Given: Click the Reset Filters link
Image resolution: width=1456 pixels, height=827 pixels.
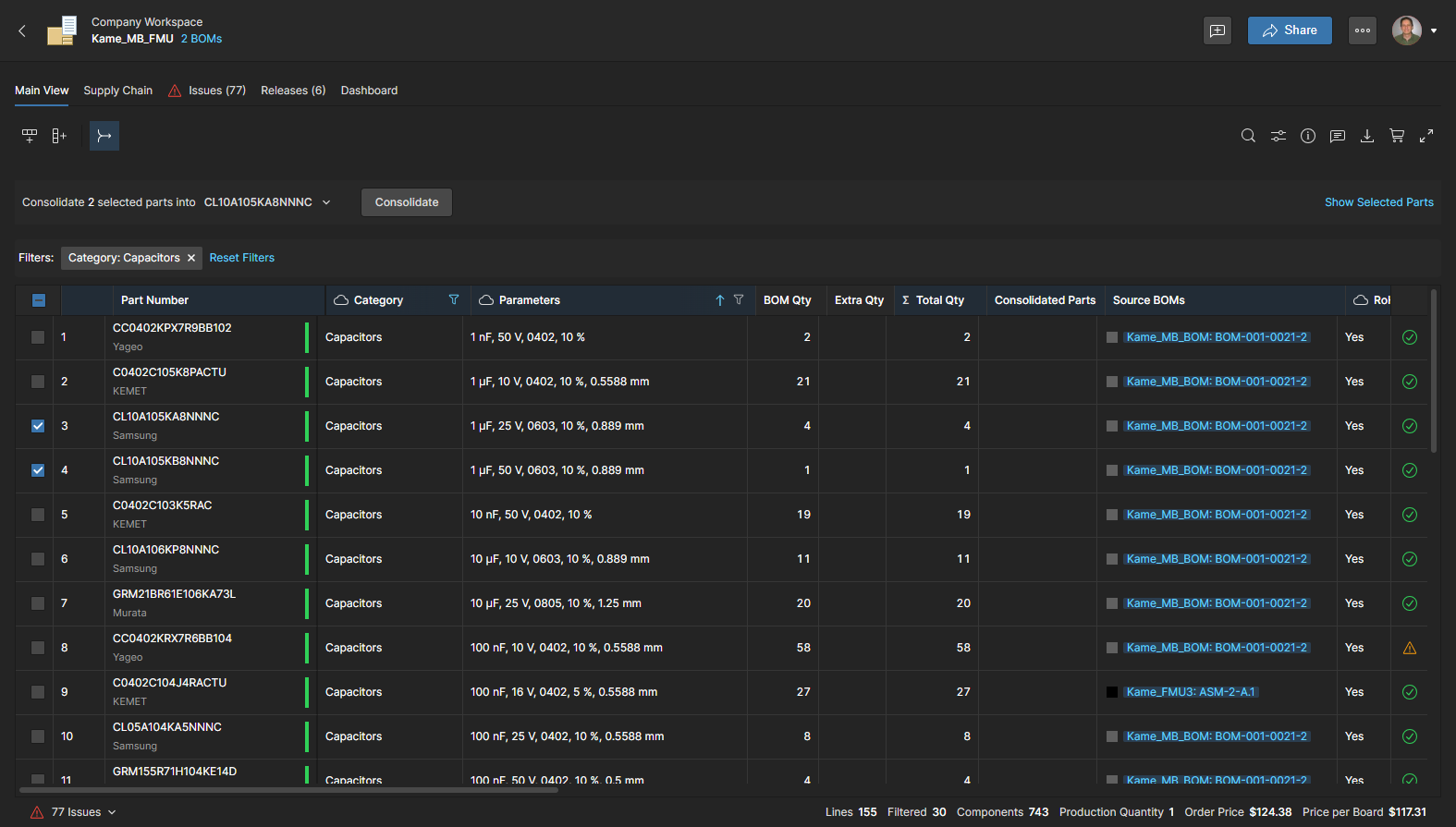Looking at the screenshot, I should click(x=241, y=258).
